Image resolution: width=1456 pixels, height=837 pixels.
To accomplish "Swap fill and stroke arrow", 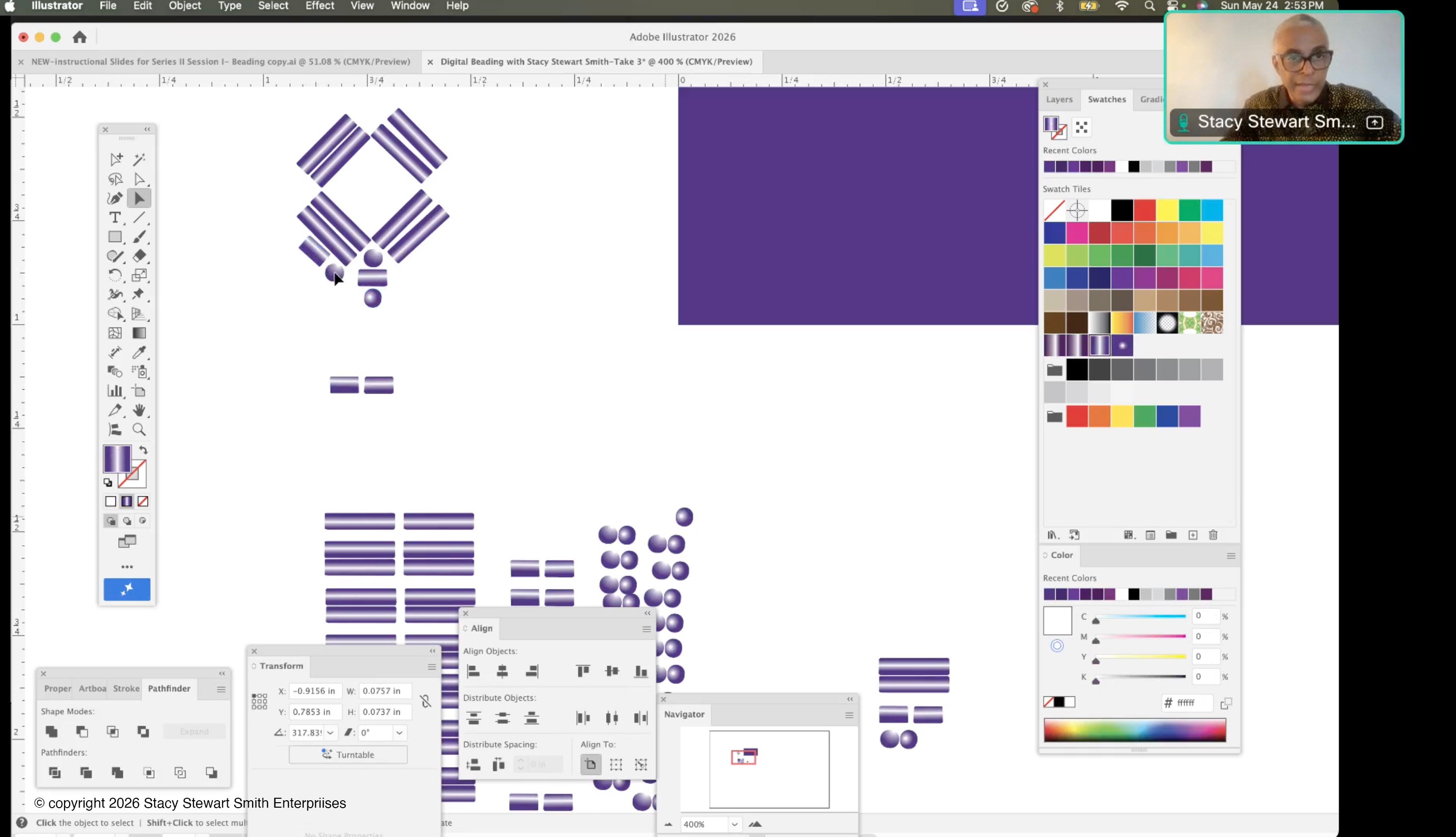I will tap(143, 450).
